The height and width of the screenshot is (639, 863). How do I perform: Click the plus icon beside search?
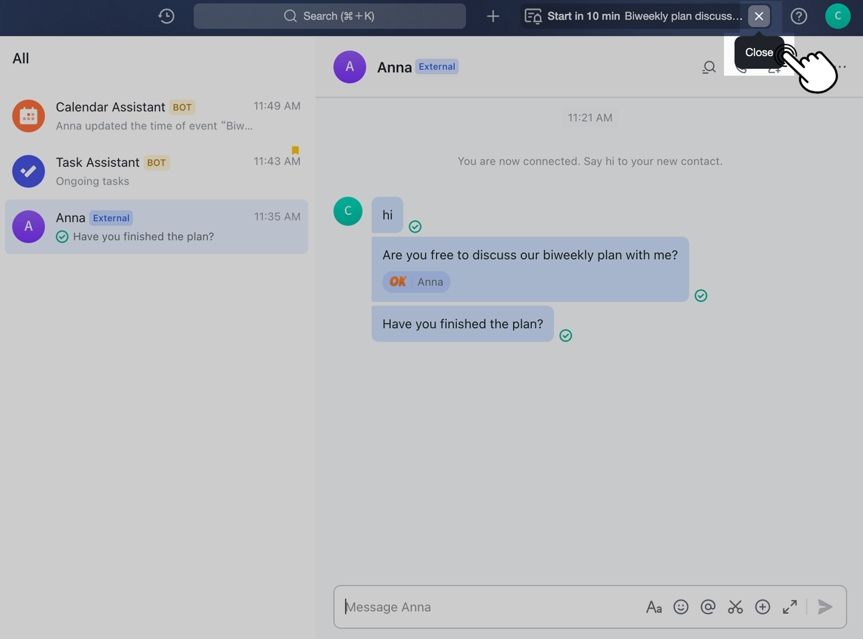[x=493, y=16]
